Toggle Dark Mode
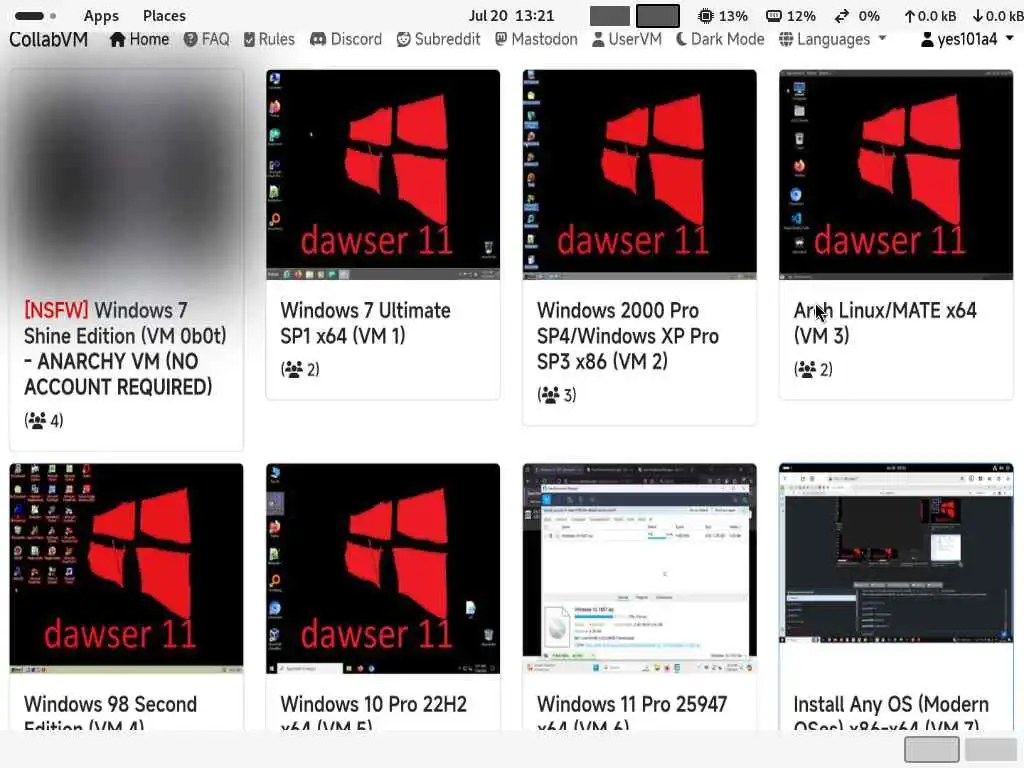The height and width of the screenshot is (768, 1024). [x=720, y=39]
